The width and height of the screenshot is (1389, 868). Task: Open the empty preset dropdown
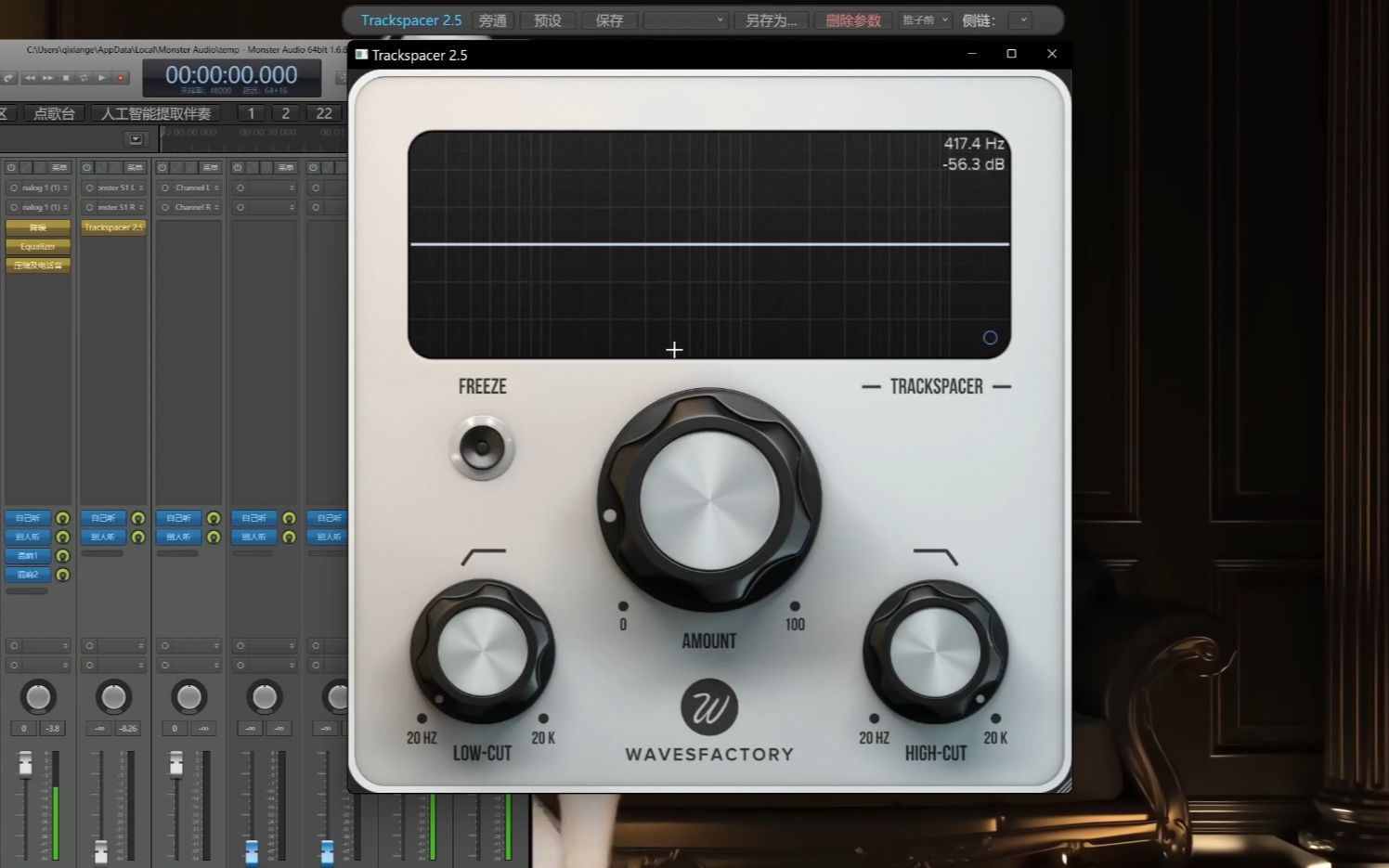pos(685,20)
